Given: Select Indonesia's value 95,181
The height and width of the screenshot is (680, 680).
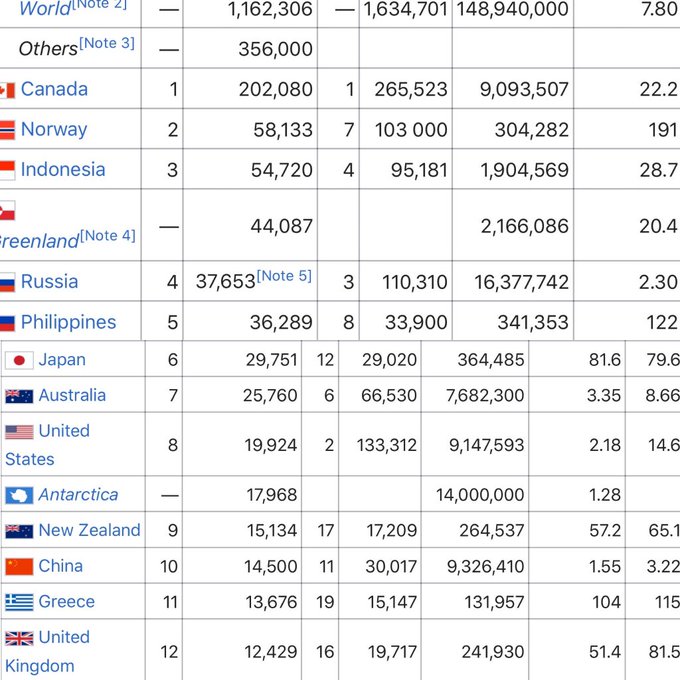Looking at the screenshot, I should 419,170.
